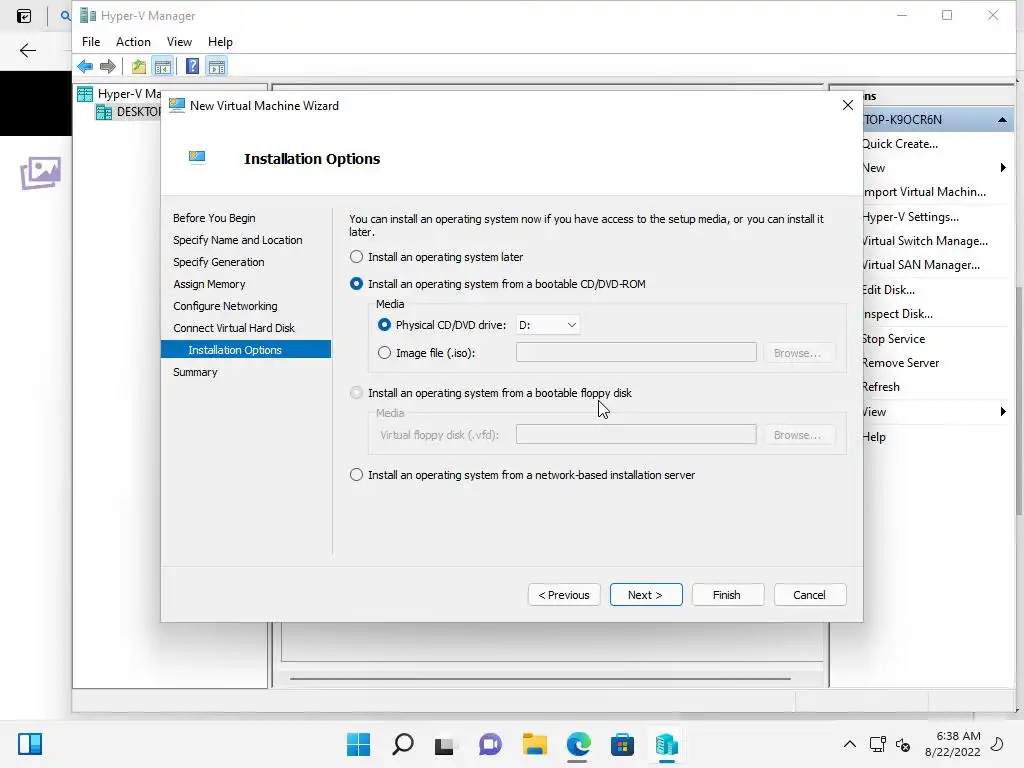
Task: Click the horizontal scrollbar in Hyper-V center pane
Action: [x=540, y=679]
